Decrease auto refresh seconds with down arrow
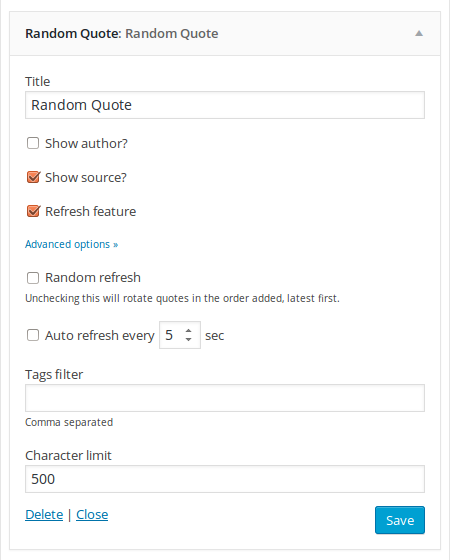The width and height of the screenshot is (450, 560). pyautogui.click(x=189, y=339)
